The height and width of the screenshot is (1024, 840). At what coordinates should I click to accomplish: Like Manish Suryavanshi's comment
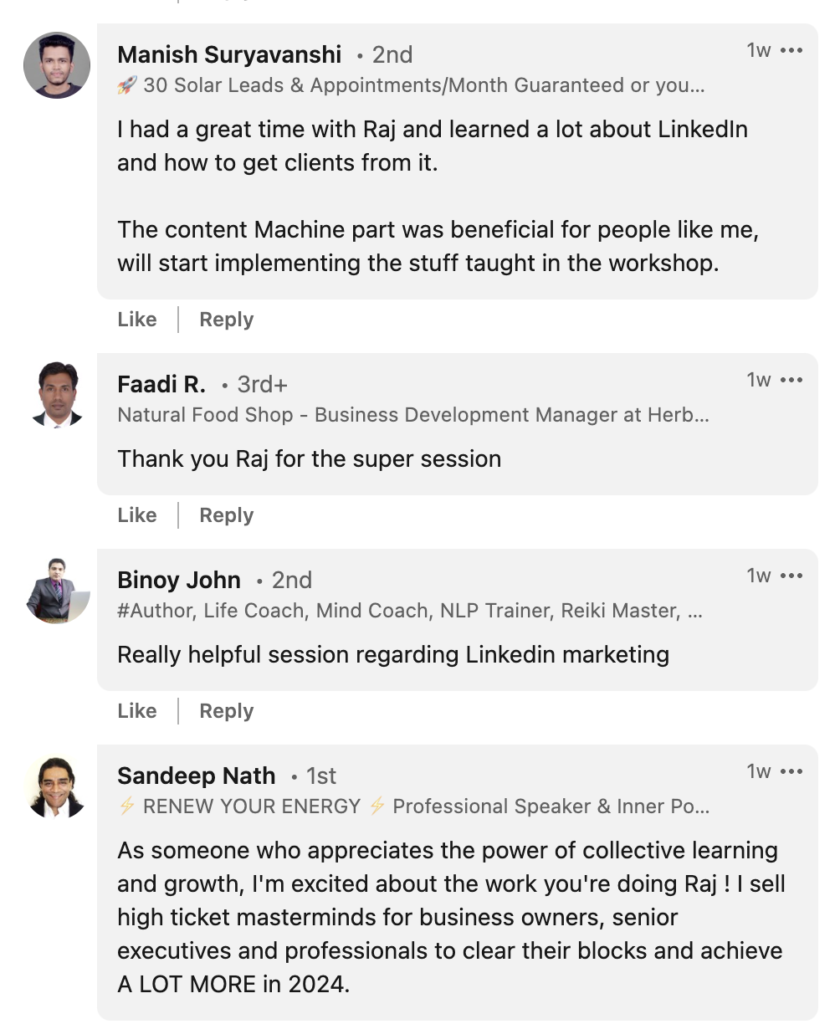click(x=137, y=320)
